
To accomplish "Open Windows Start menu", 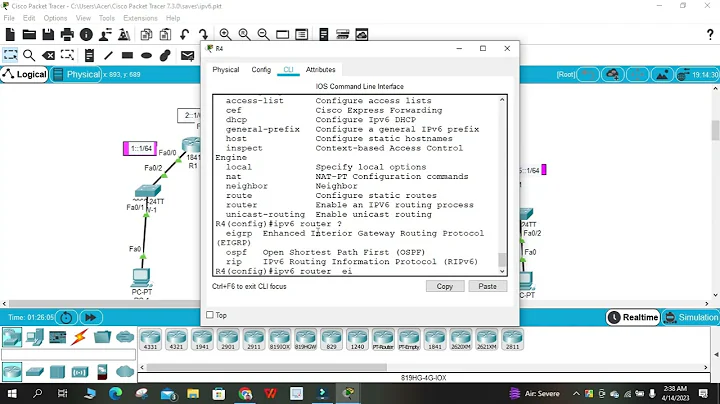I will coord(12,393).
